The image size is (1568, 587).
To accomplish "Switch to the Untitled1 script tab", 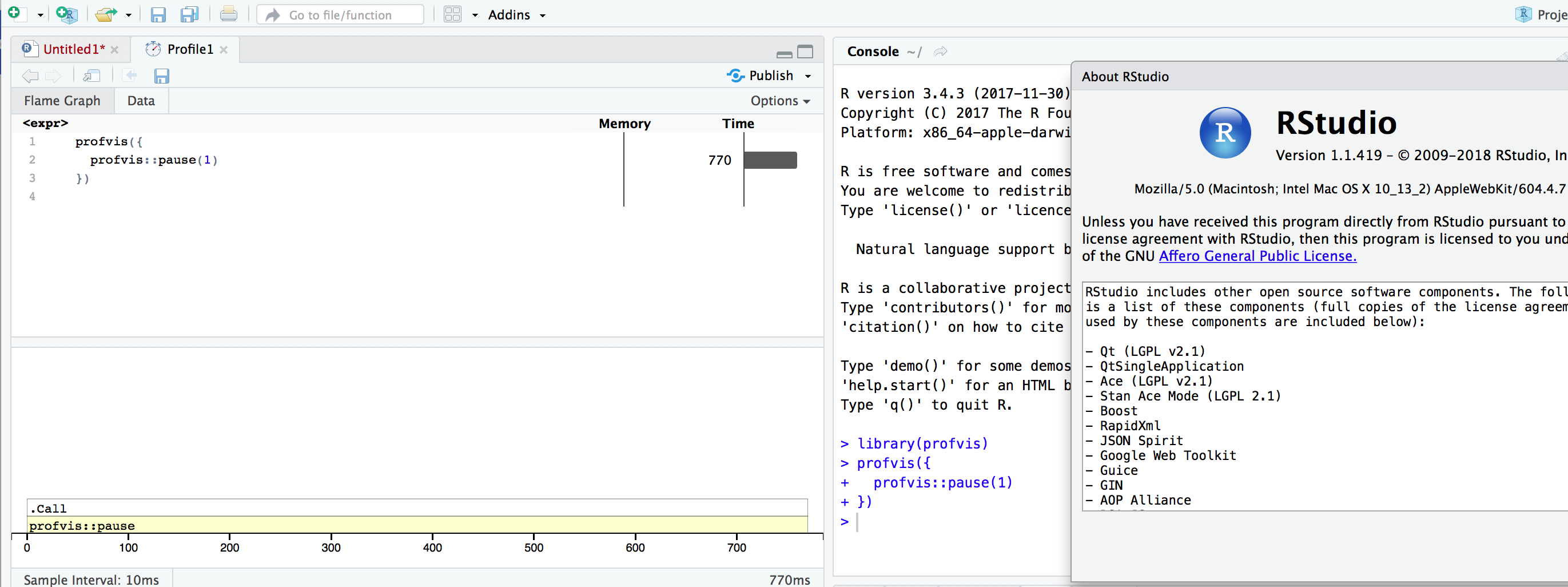I will (73, 49).
